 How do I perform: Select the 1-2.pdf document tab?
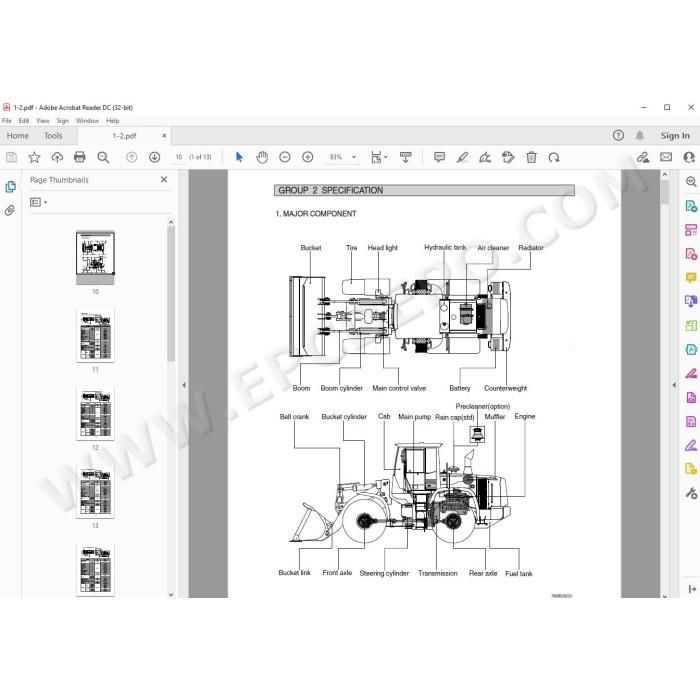point(124,136)
